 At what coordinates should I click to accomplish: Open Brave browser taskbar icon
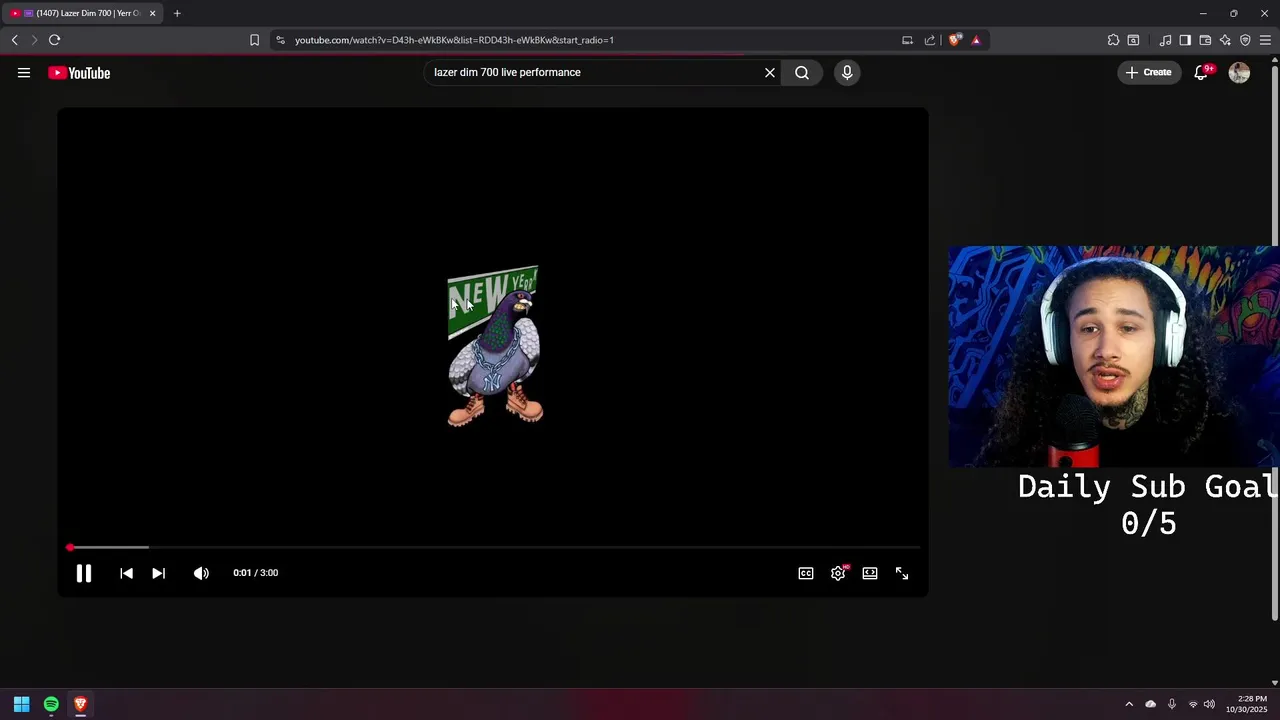(81, 704)
